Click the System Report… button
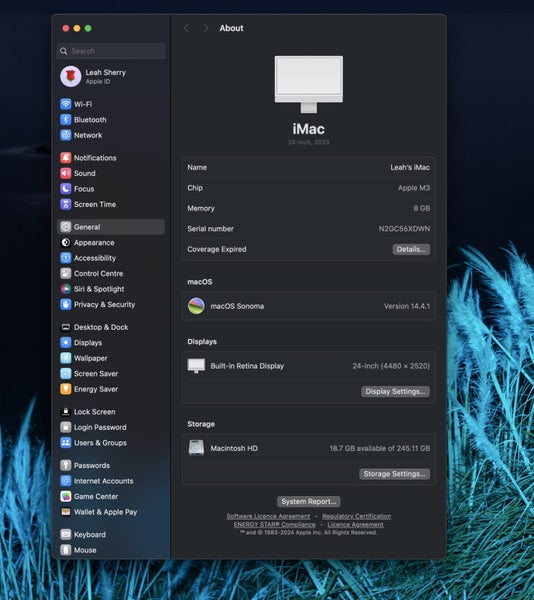The width and height of the screenshot is (534, 600). 309,501
